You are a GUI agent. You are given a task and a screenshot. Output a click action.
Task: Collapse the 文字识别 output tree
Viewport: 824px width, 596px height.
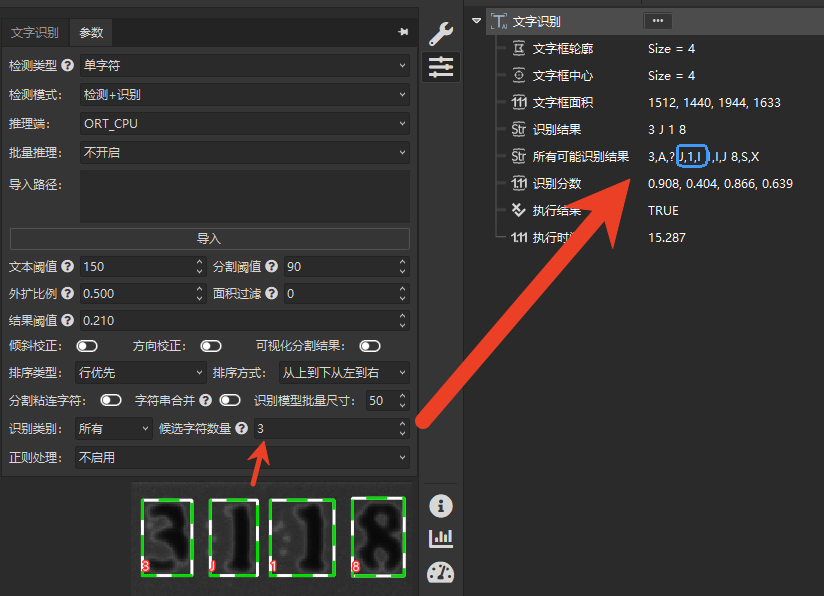pos(476,21)
